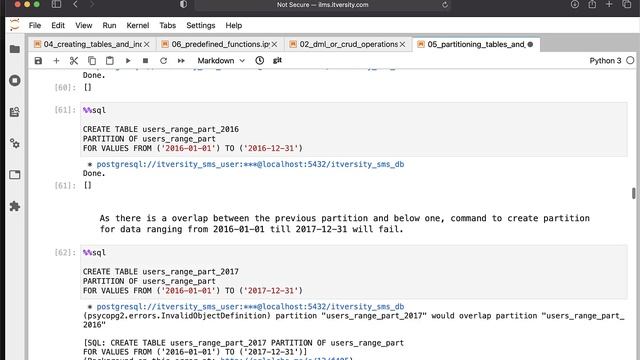Open the cell type Markdown dropdown
The height and width of the screenshot is (360, 640).
[x=221, y=60]
